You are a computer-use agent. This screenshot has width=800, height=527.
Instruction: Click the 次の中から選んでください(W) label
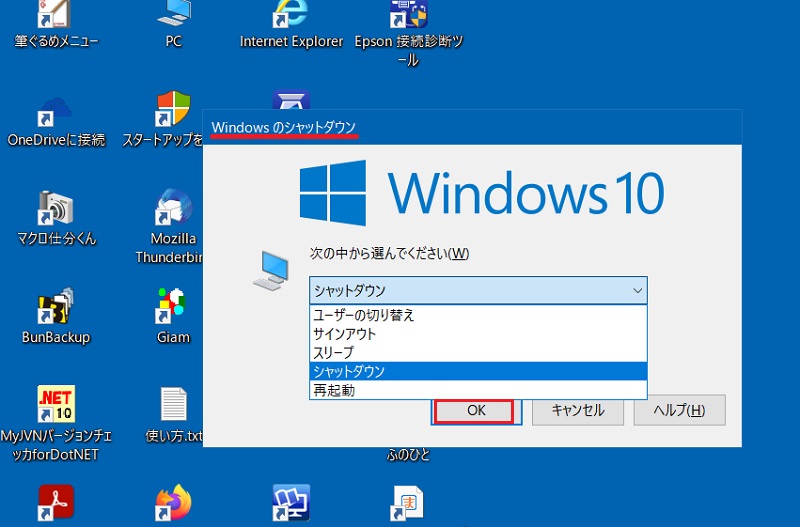[389, 254]
